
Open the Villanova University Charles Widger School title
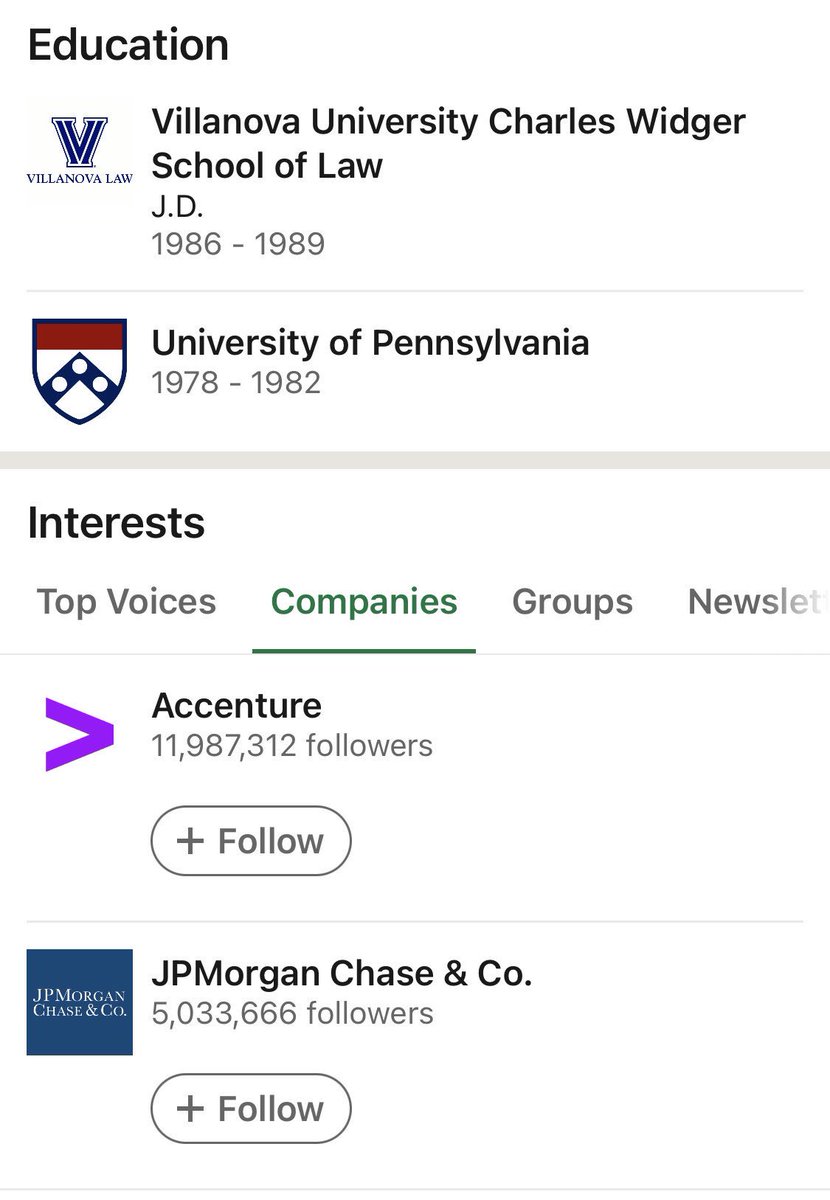[447, 143]
